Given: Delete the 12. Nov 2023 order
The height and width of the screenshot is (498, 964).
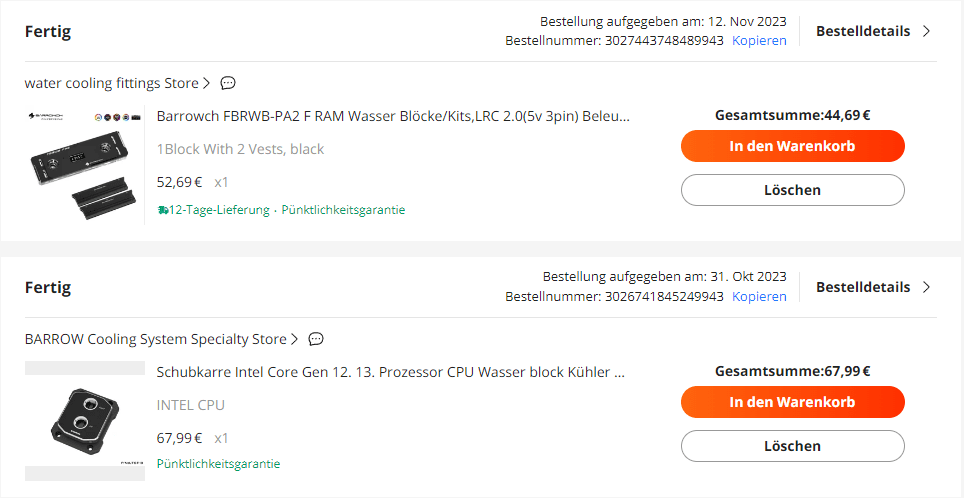Looking at the screenshot, I should pyautogui.click(x=792, y=190).
